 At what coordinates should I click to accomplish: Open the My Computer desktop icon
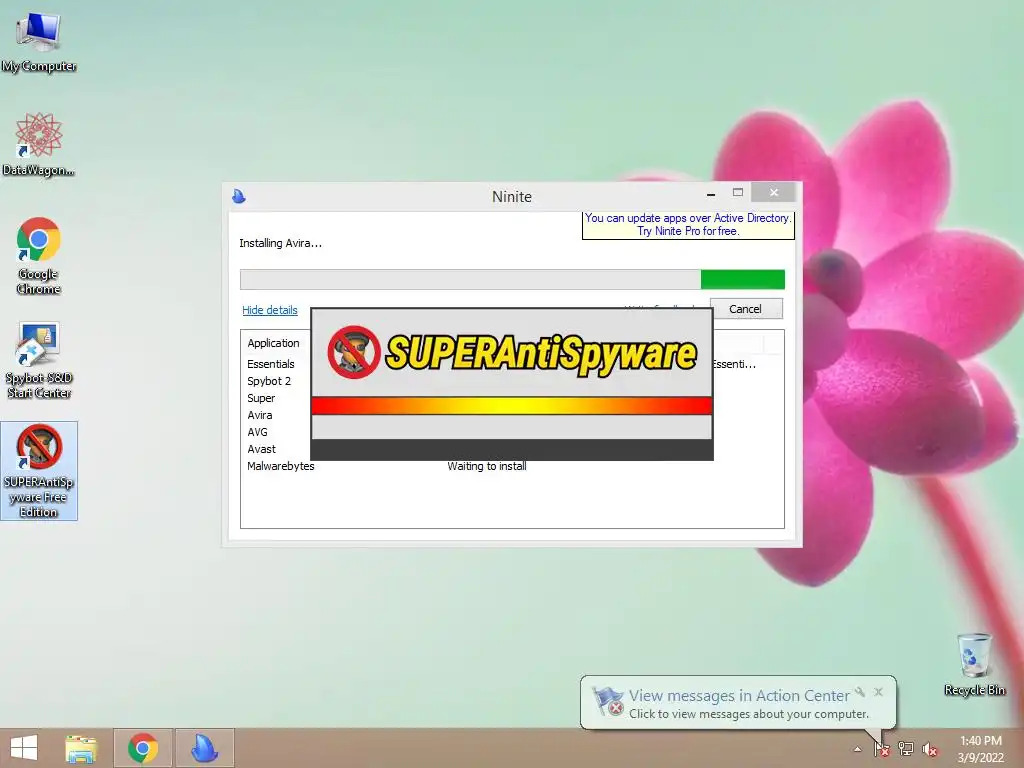39,41
